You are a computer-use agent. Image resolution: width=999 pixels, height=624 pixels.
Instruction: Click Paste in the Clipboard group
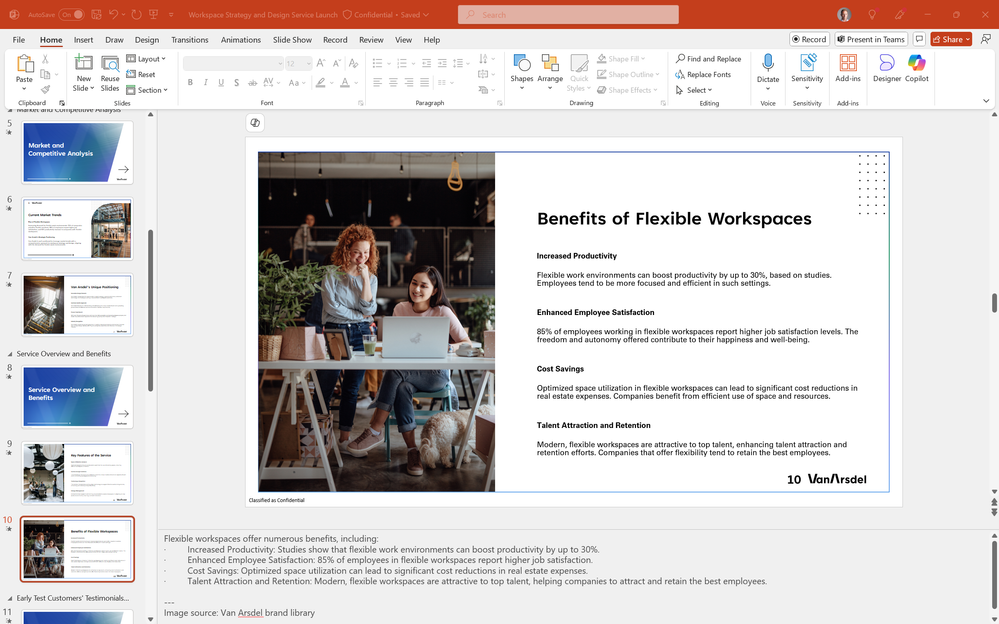click(24, 69)
